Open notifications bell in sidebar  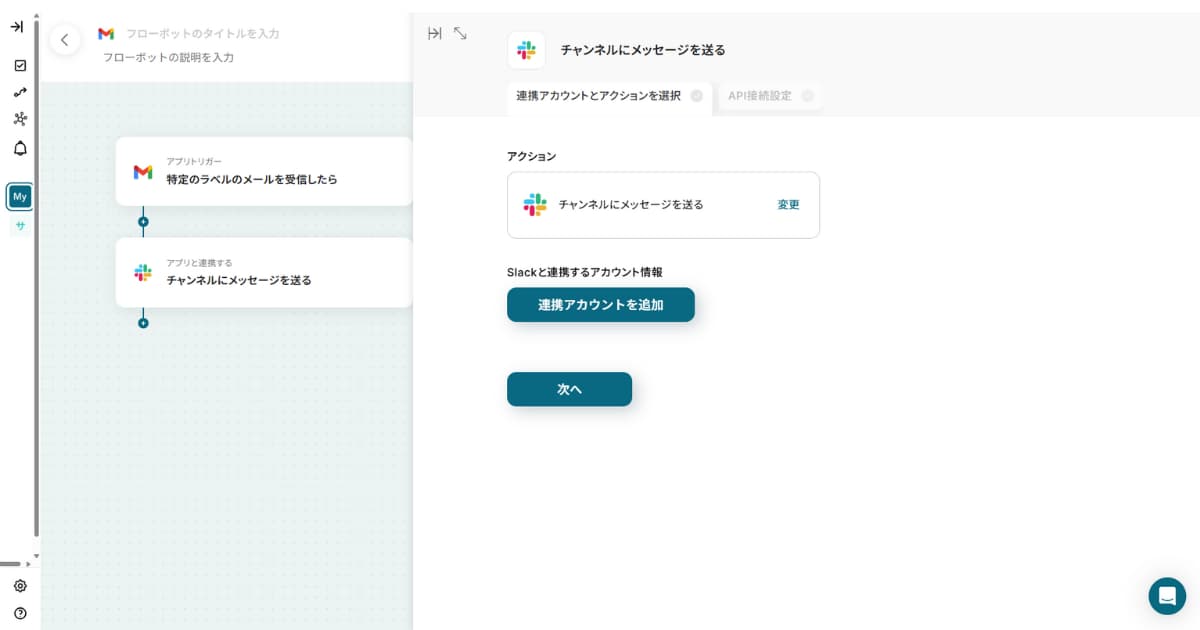click(20, 149)
